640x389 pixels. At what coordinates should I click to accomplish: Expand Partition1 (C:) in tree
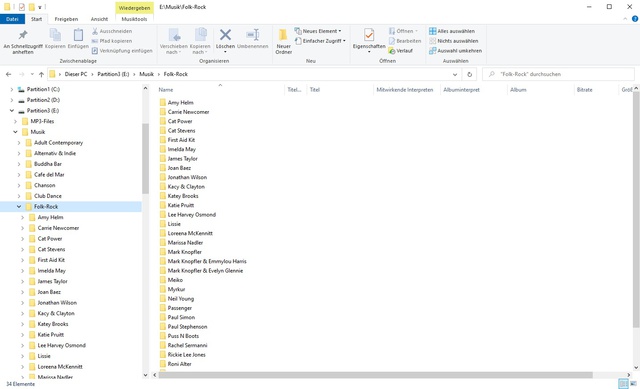[11, 89]
